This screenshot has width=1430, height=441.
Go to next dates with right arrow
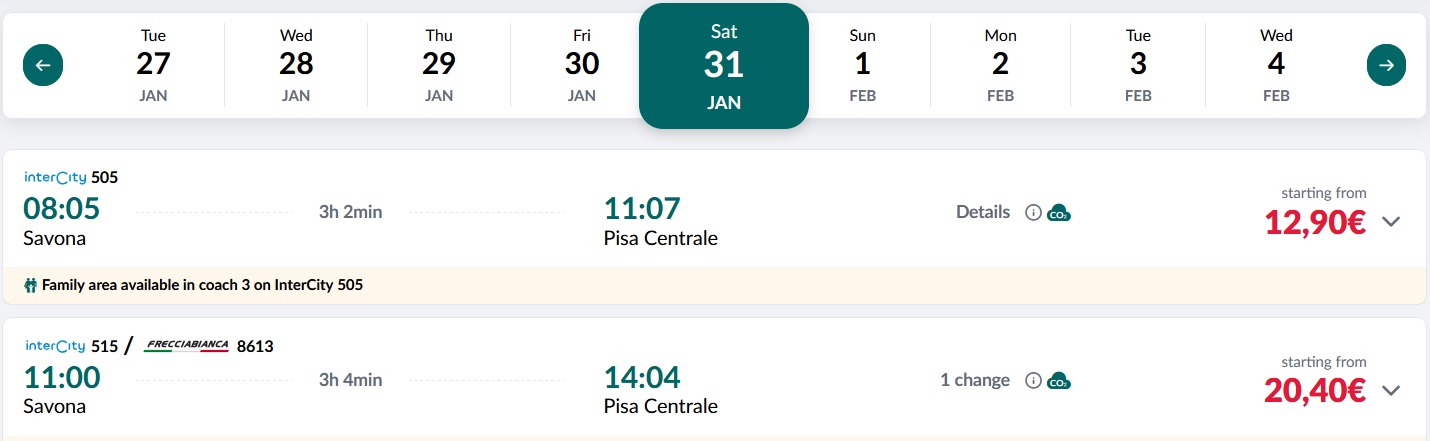click(x=1386, y=66)
